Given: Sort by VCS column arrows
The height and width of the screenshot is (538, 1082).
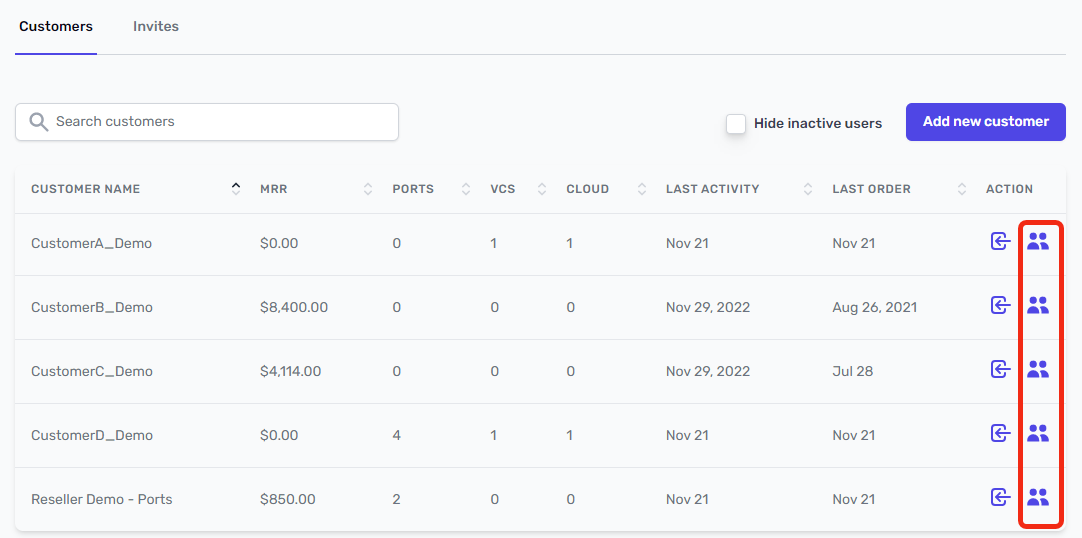Looking at the screenshot, I should click(542, 189).
